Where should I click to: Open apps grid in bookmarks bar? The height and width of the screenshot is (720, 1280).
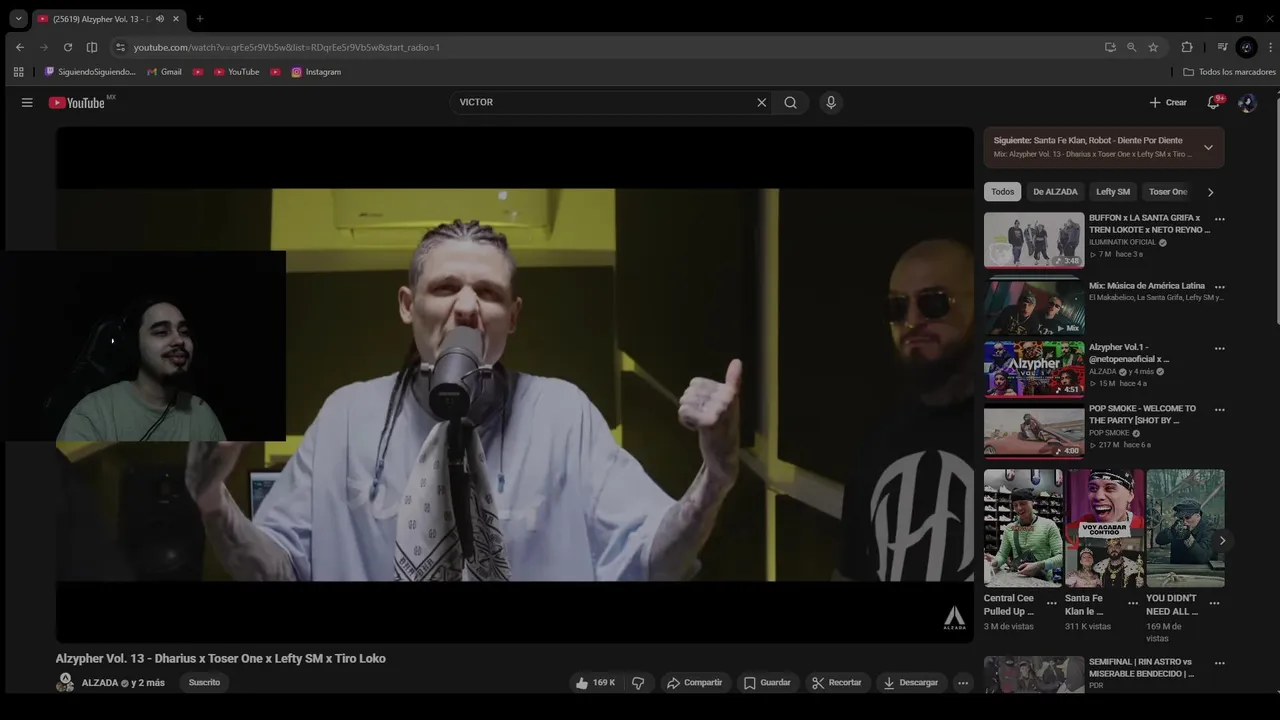18,72
